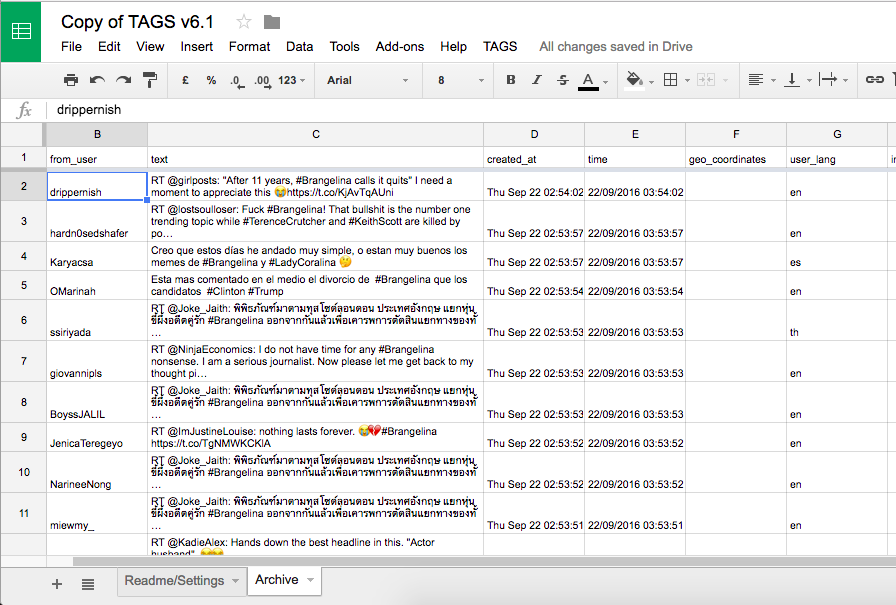Image resolution: width=896 pixels, height=605 pixels.
Task: Open the View menu
Action: pos(150,47)
